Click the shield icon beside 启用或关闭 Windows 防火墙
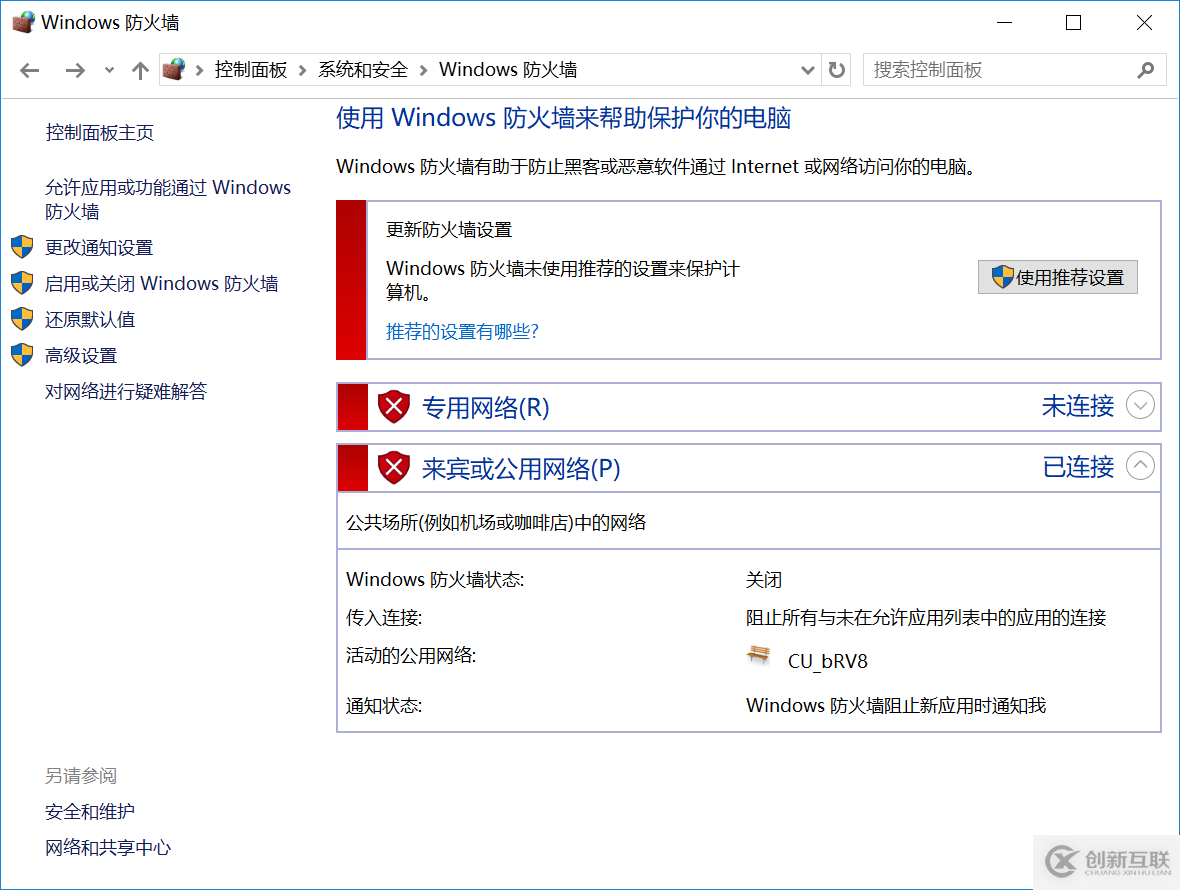The width and height of the screenshot is (1180, 890). point(21,283)
